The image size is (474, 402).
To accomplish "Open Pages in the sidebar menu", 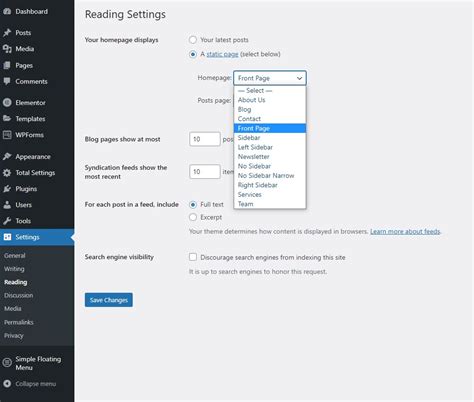I will click(24, 65).
